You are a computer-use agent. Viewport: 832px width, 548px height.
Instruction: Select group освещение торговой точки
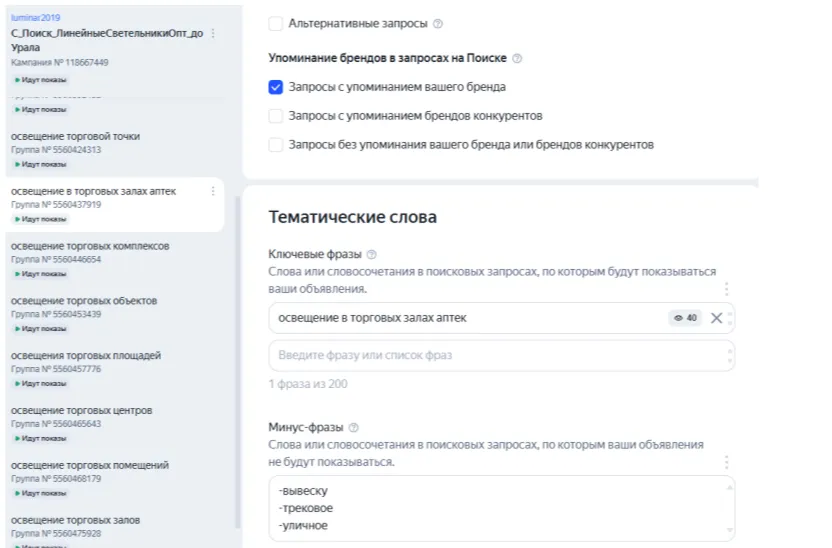(x=75, y=136)
